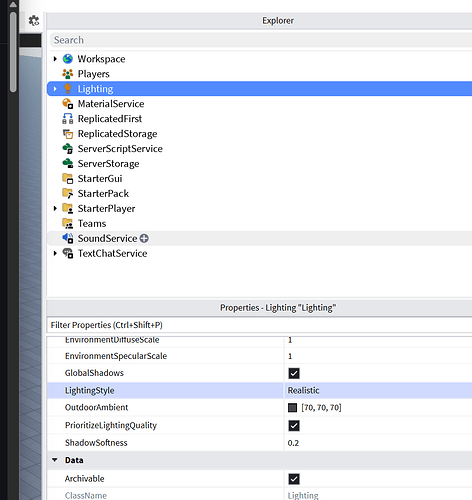Uncheck the Archivable checkbox

(x=294, y=479)
